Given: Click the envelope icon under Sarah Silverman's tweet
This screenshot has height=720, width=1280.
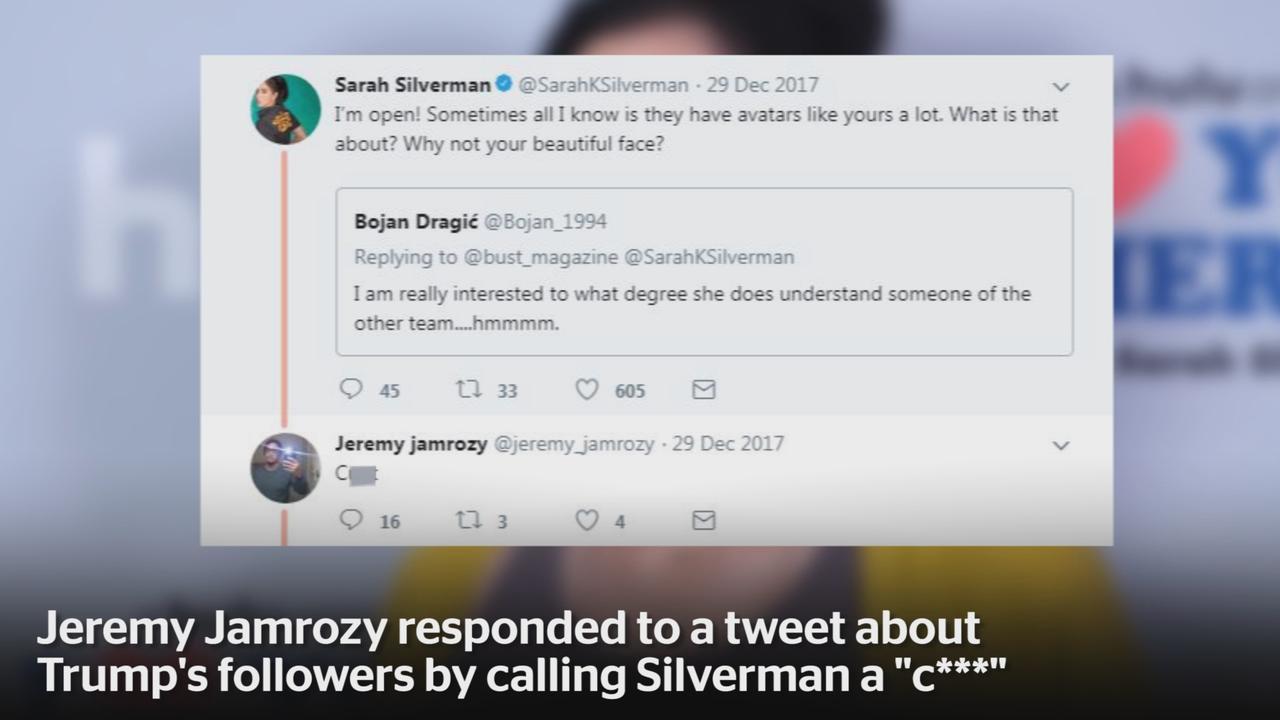Looking at the screenshot, I should tap(704, 389).
